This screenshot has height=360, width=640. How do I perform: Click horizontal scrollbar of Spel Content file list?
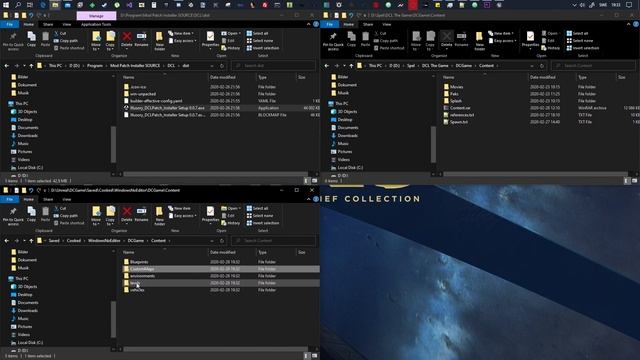(535, 174)
